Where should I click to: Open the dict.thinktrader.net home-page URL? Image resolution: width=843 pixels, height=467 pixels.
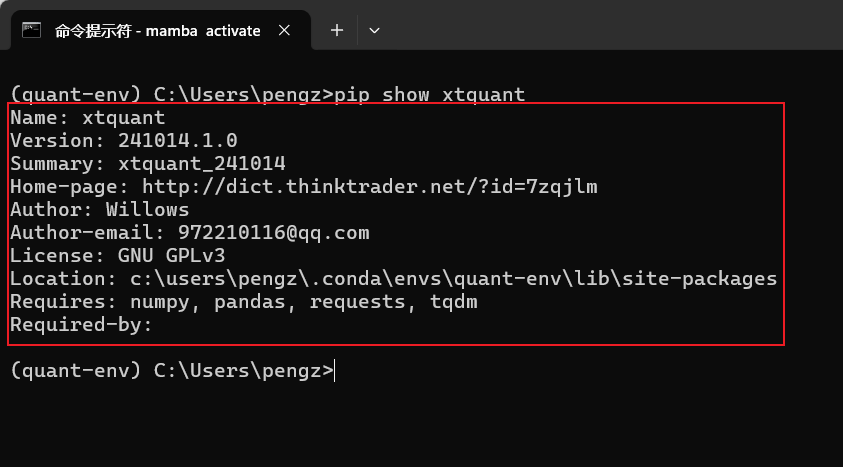click(369, 187)
